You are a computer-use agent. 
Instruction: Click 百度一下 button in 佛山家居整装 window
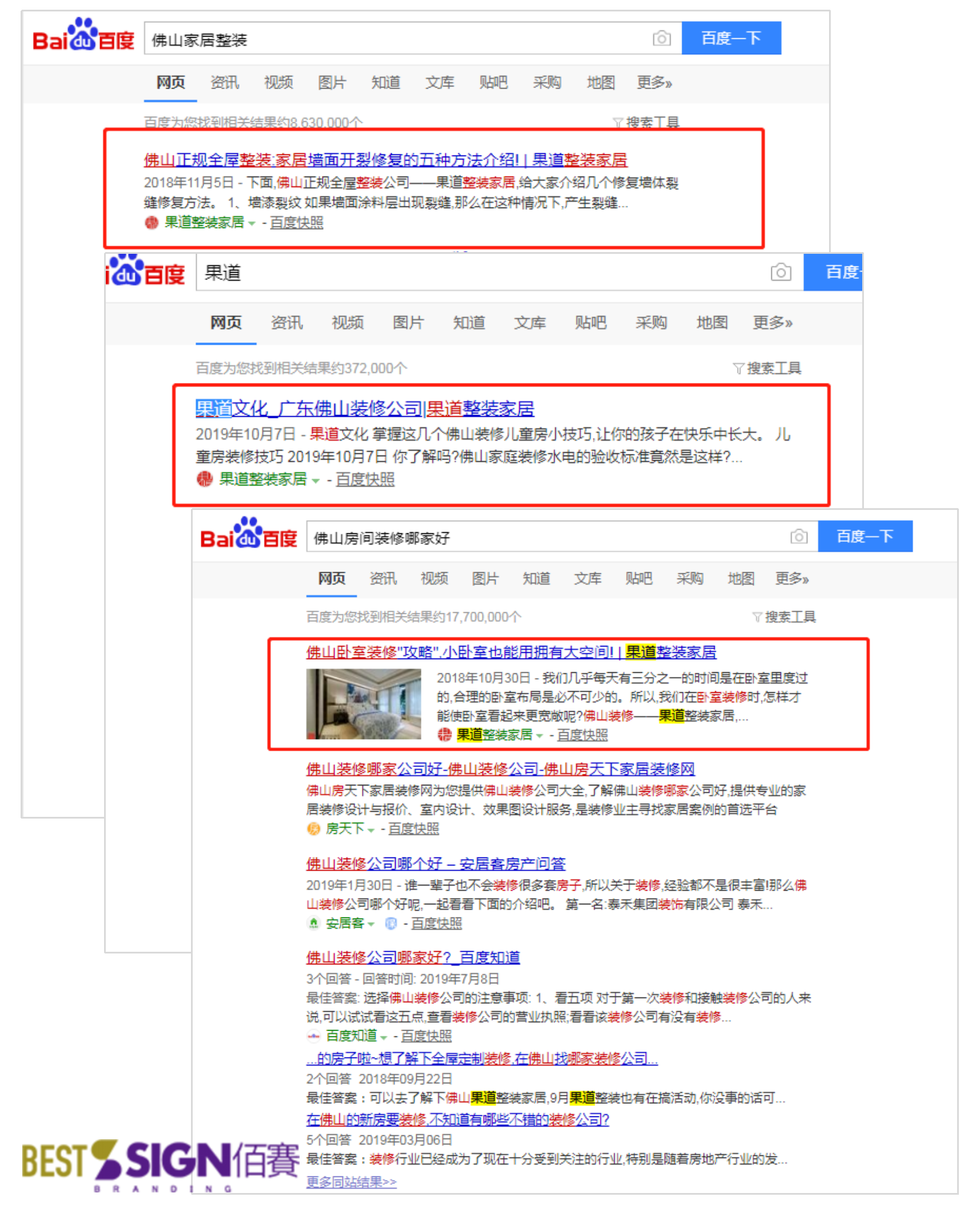click(731, 38)
